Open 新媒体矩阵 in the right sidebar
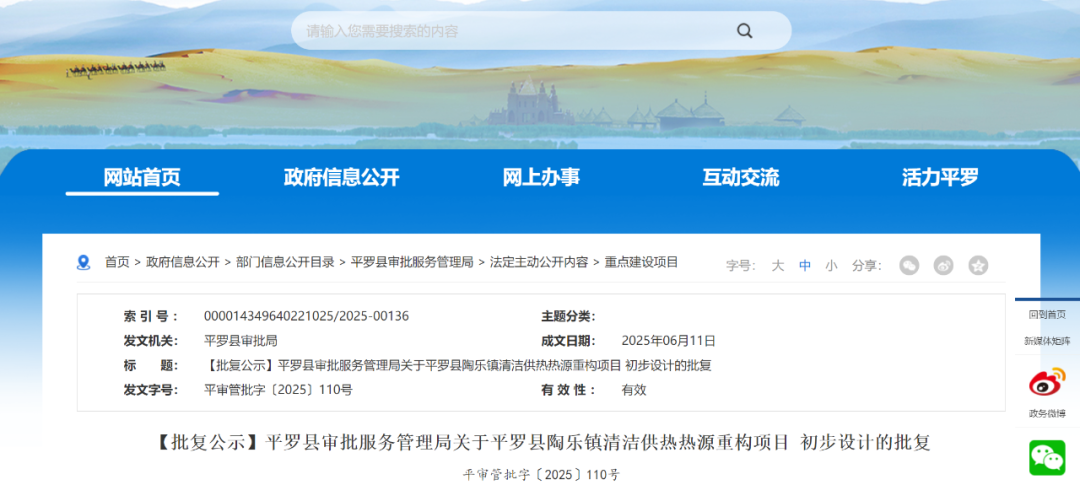 click(x=1047, y=341)
